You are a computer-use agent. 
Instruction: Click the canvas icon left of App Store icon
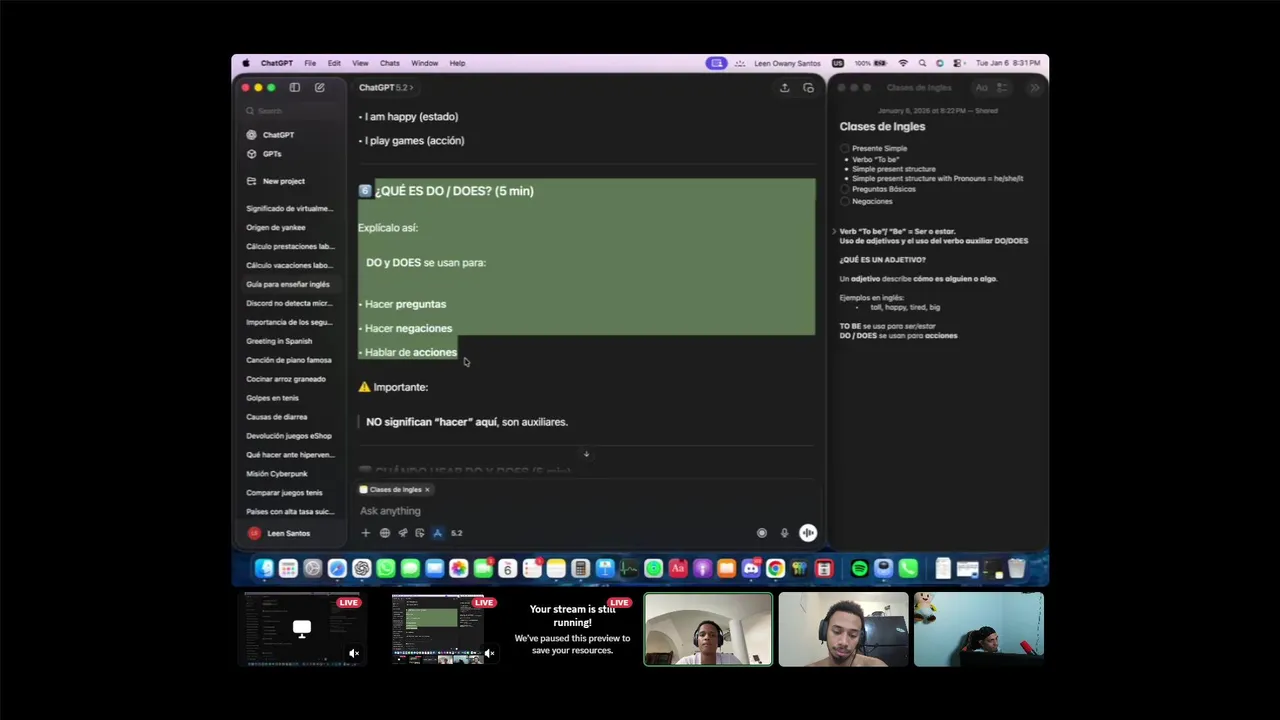pos(420,533)
